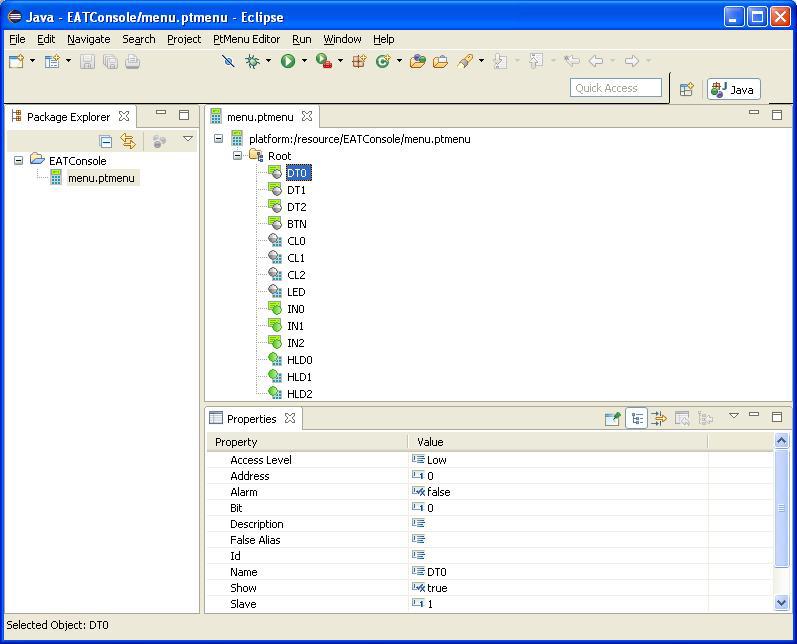Open the Properties view menu triangle
Screen dimensions: 797x644
click(x=733, y=416)
